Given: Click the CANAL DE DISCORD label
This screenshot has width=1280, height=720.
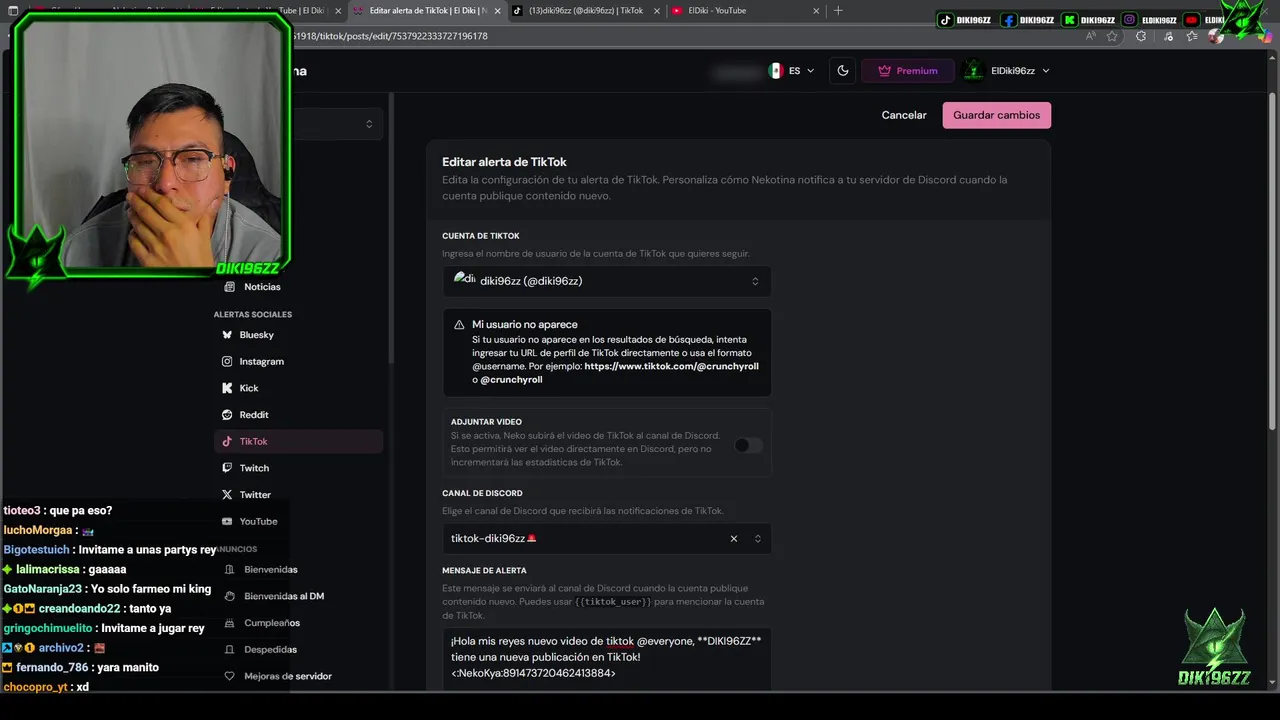Looking at the screenshot, I should 482,493.
